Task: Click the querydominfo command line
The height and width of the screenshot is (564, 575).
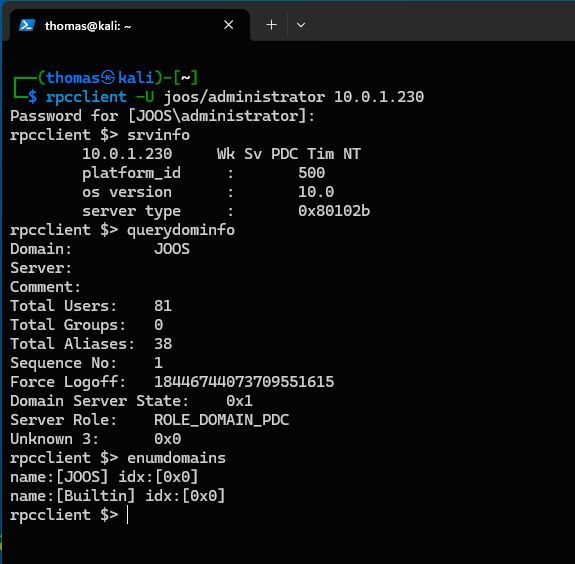Action: (x=122, y=230)
